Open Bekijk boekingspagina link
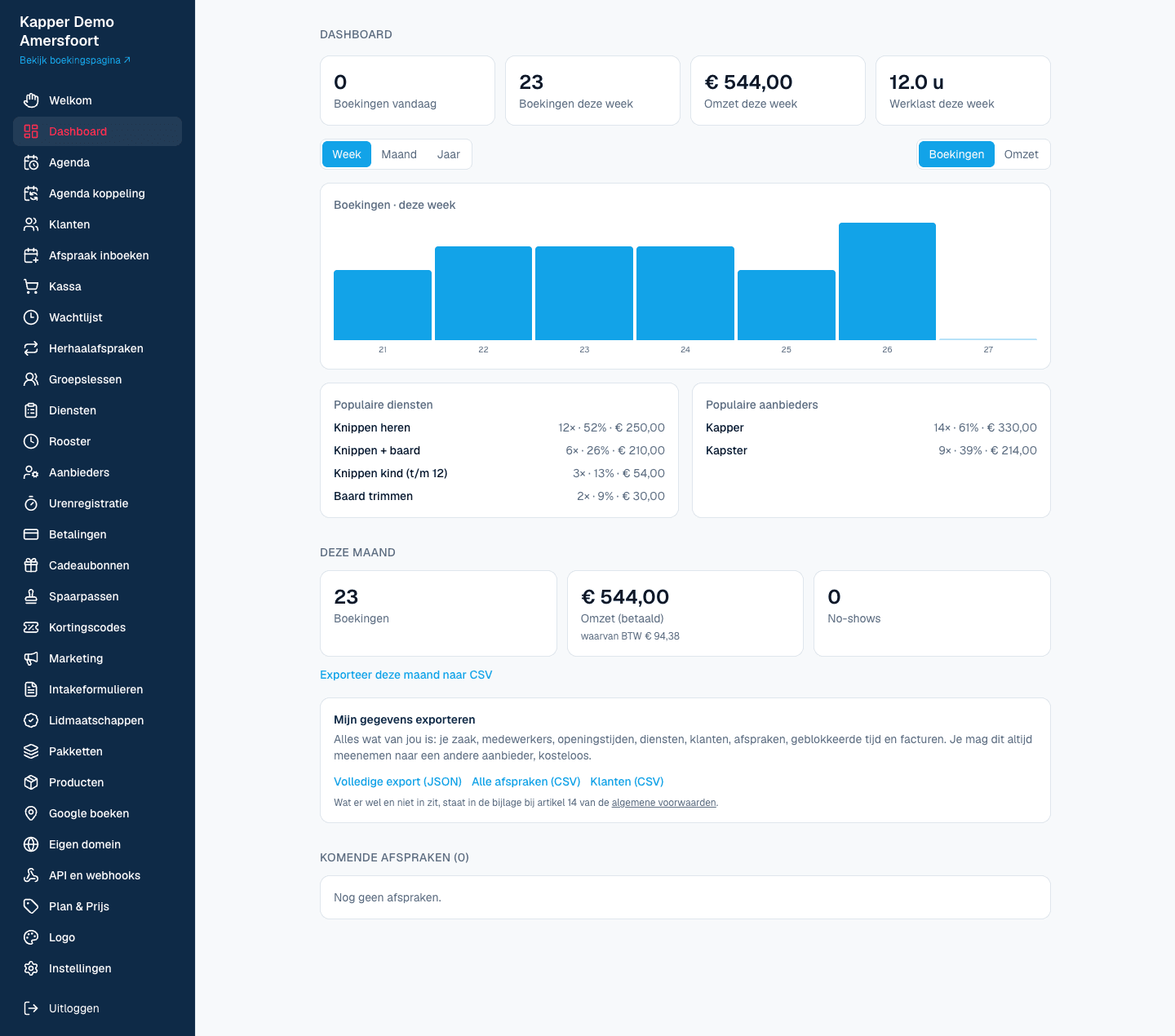Screen dimensions: 1175x1036 [x=75, y=60]
